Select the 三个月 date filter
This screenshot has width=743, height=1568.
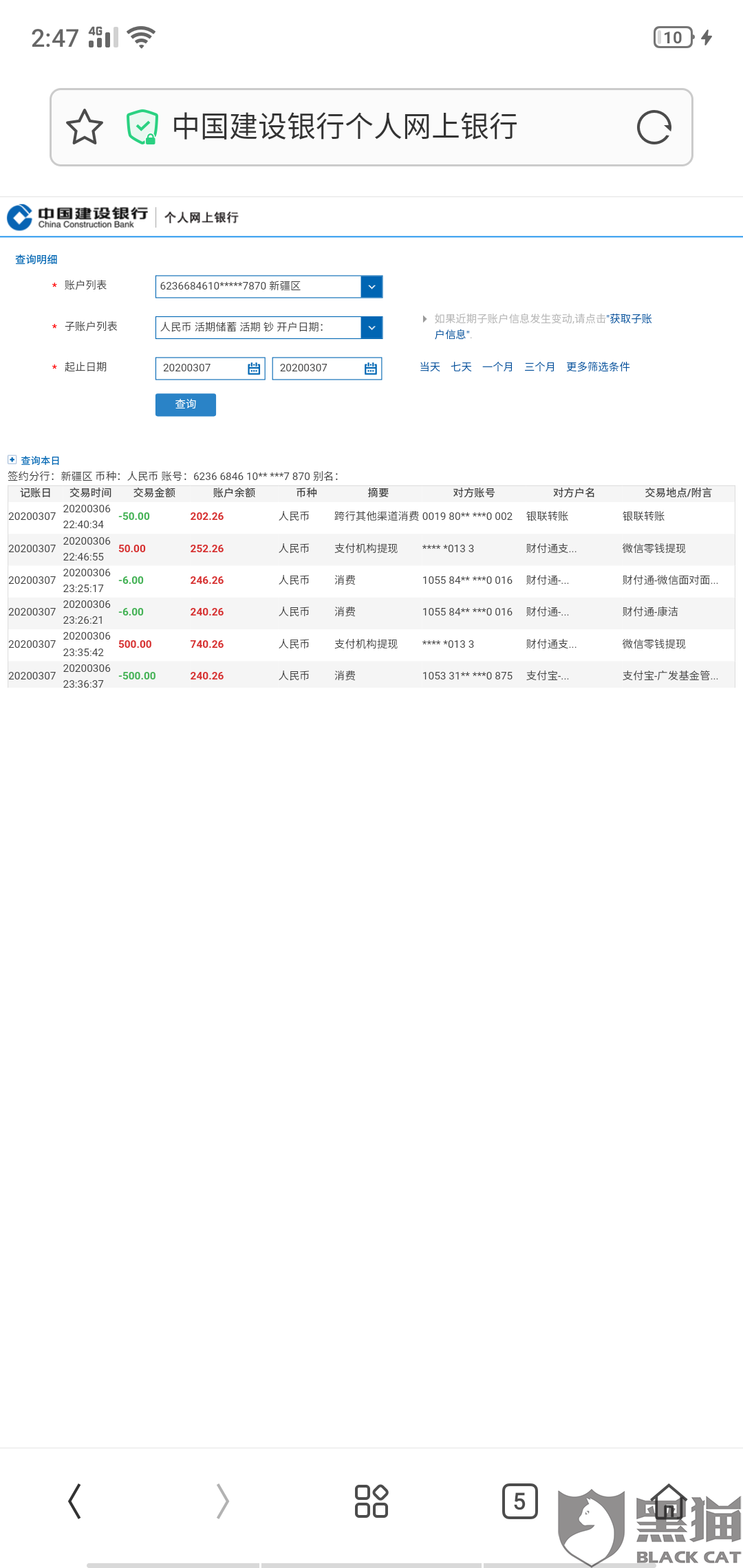(539, 367)
